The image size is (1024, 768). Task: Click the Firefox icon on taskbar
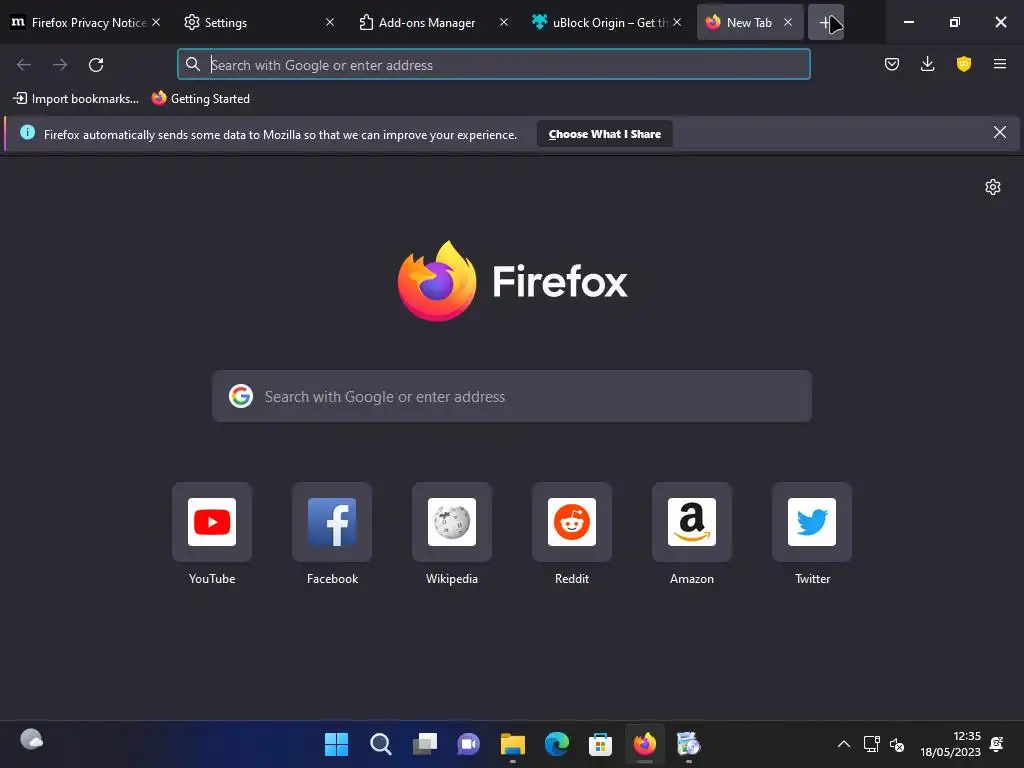(645, 744)
